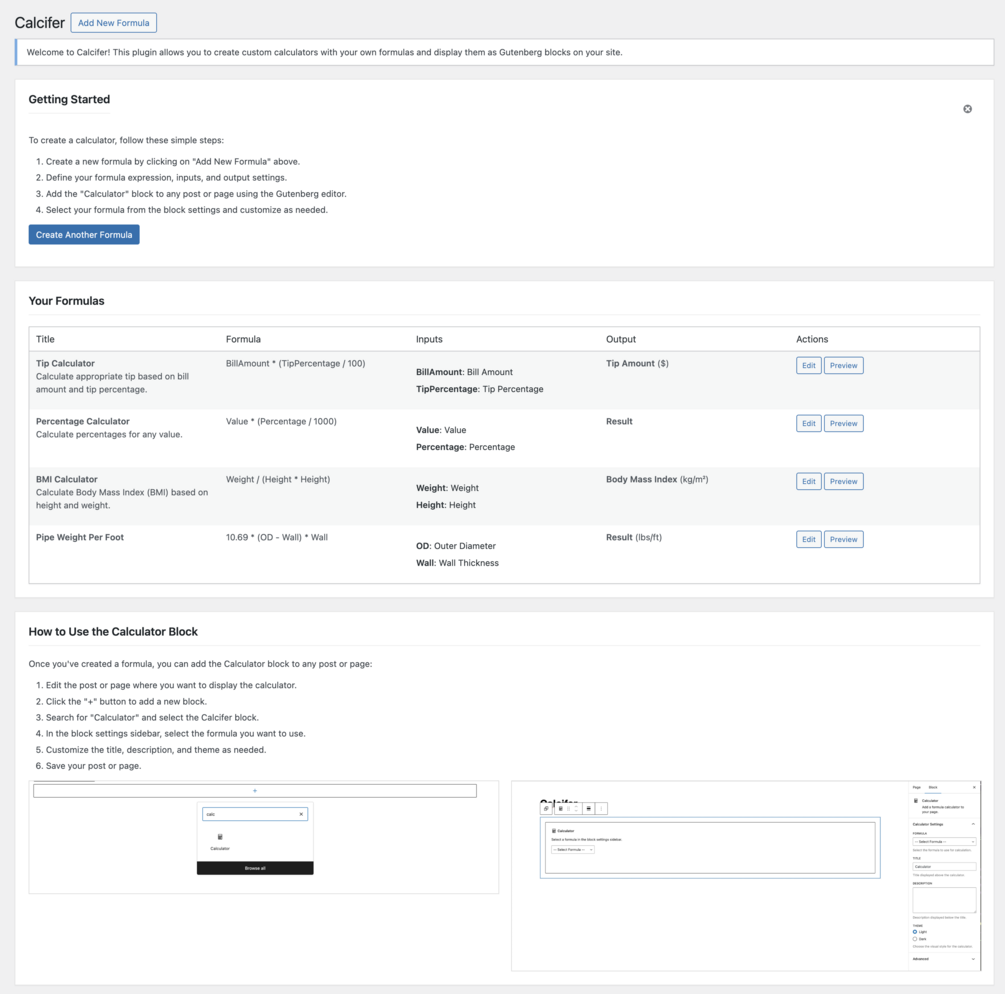The height and width of the screenshot is (994, 1005).
Task: Click the 'Body Mass Index (kg/m²)' output cell
Action: 657,479
